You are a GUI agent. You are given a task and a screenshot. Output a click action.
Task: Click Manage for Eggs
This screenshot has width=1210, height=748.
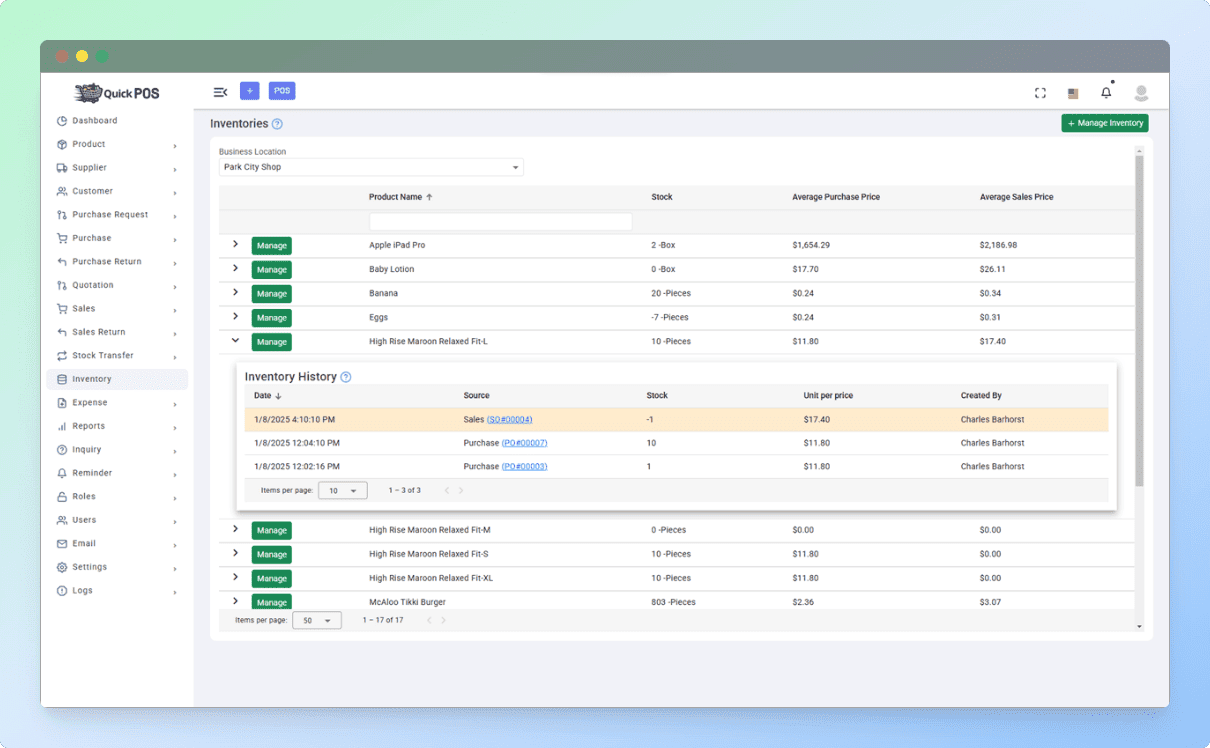coord(271,318)
